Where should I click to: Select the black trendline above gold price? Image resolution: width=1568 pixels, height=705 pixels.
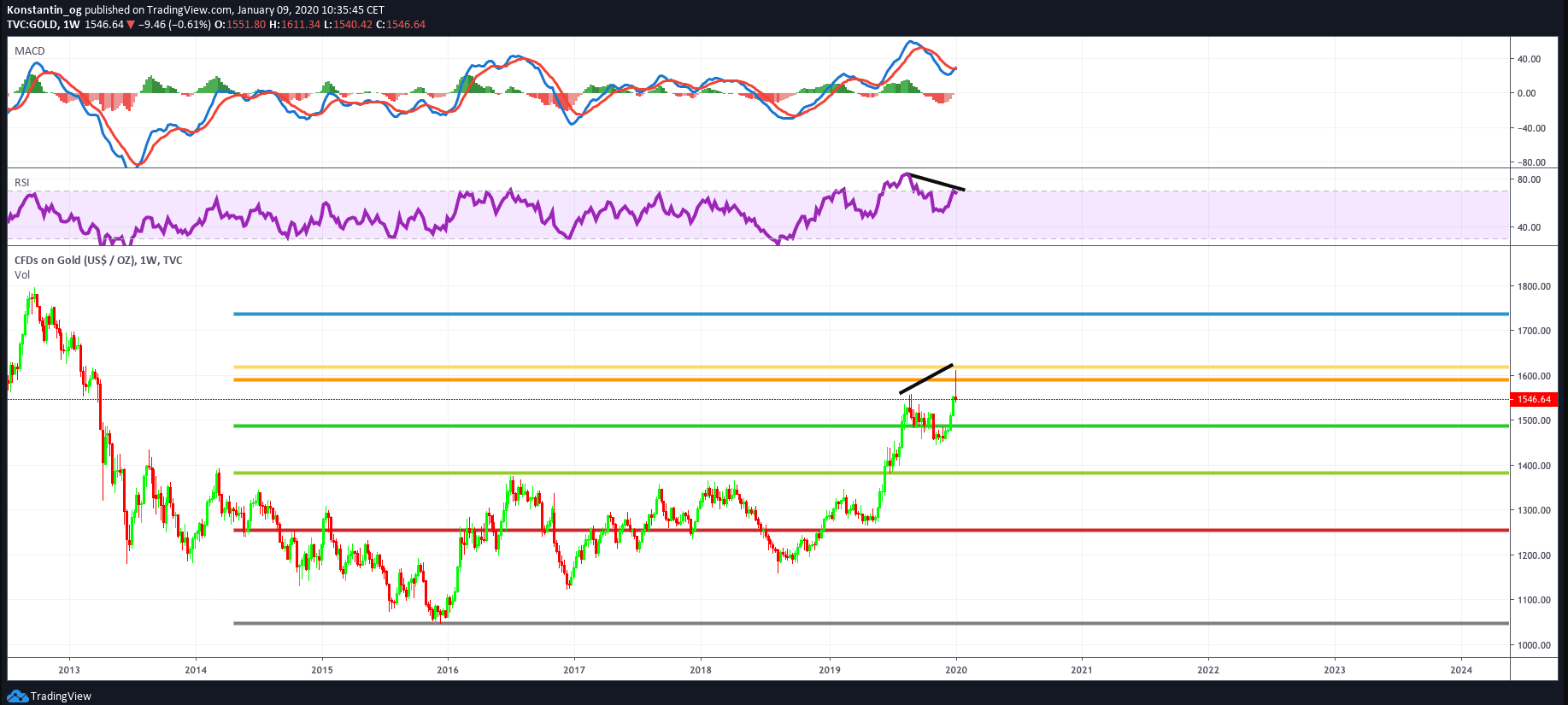[926, 379]
